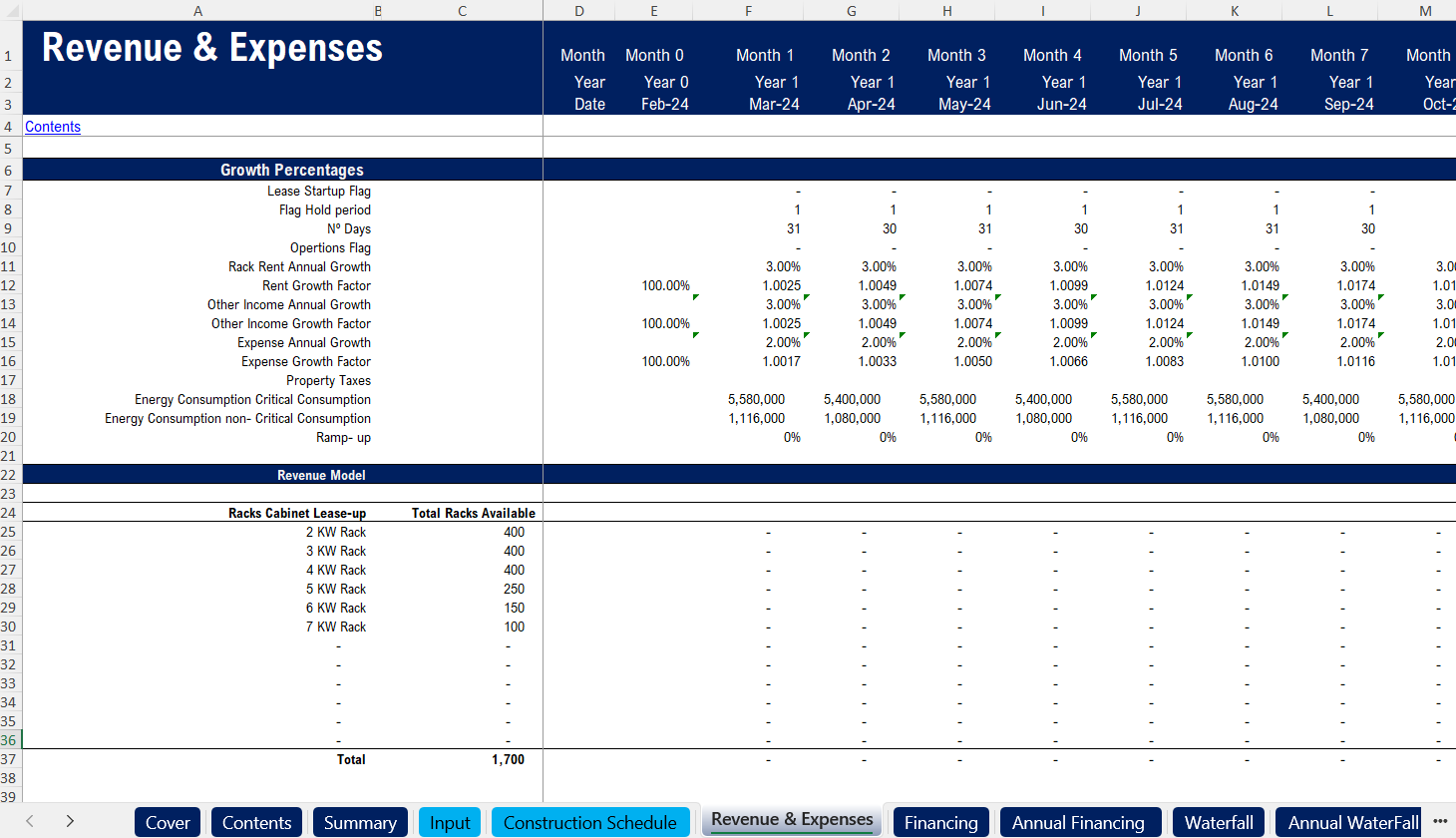The height and width of the screenshot is (838, 1456).
Task: Open the Financing sheet tab
Action: [x=940, y=823]
